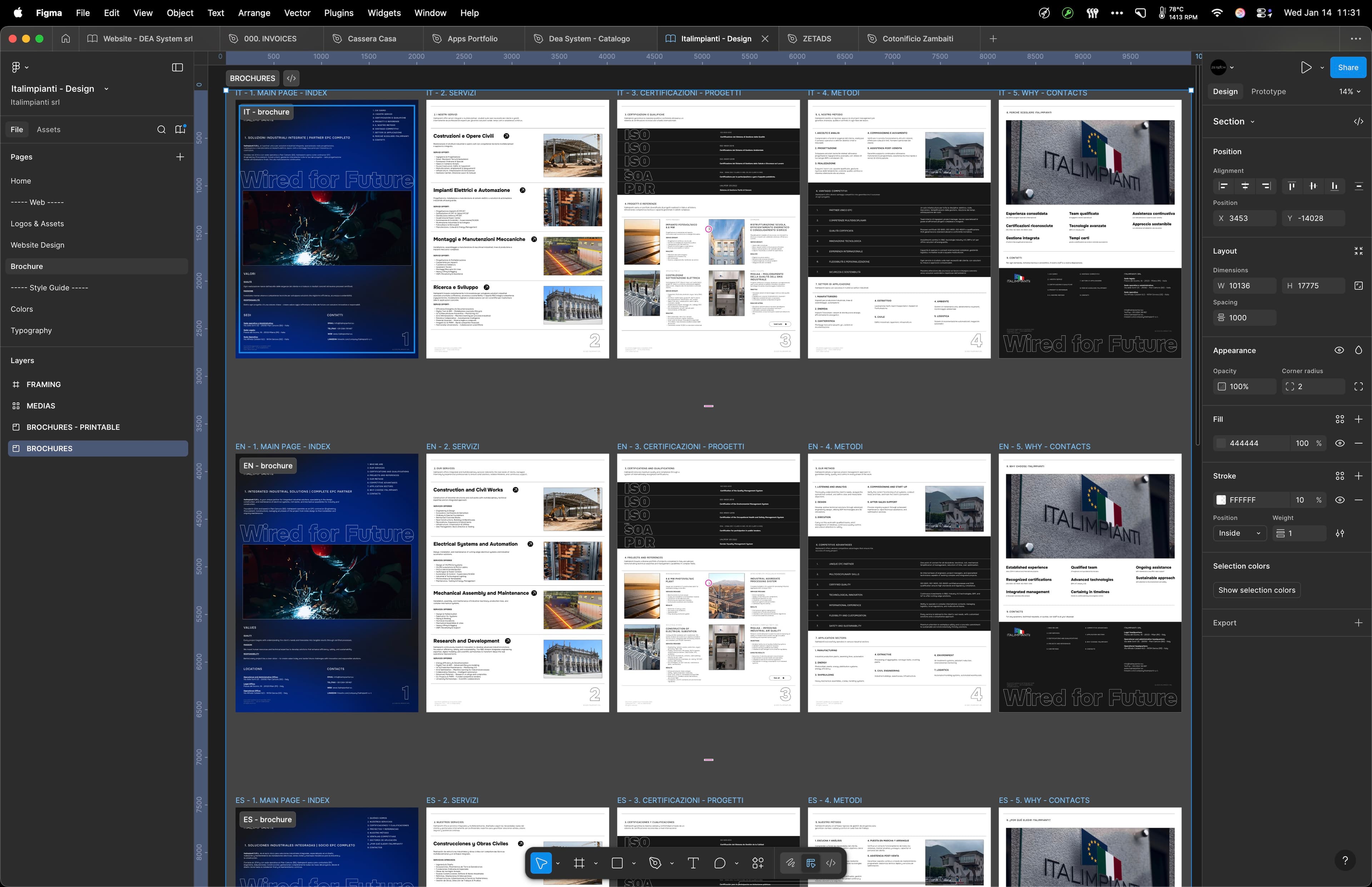
Task: Open the Plugins menu
Action: [339, 13]
